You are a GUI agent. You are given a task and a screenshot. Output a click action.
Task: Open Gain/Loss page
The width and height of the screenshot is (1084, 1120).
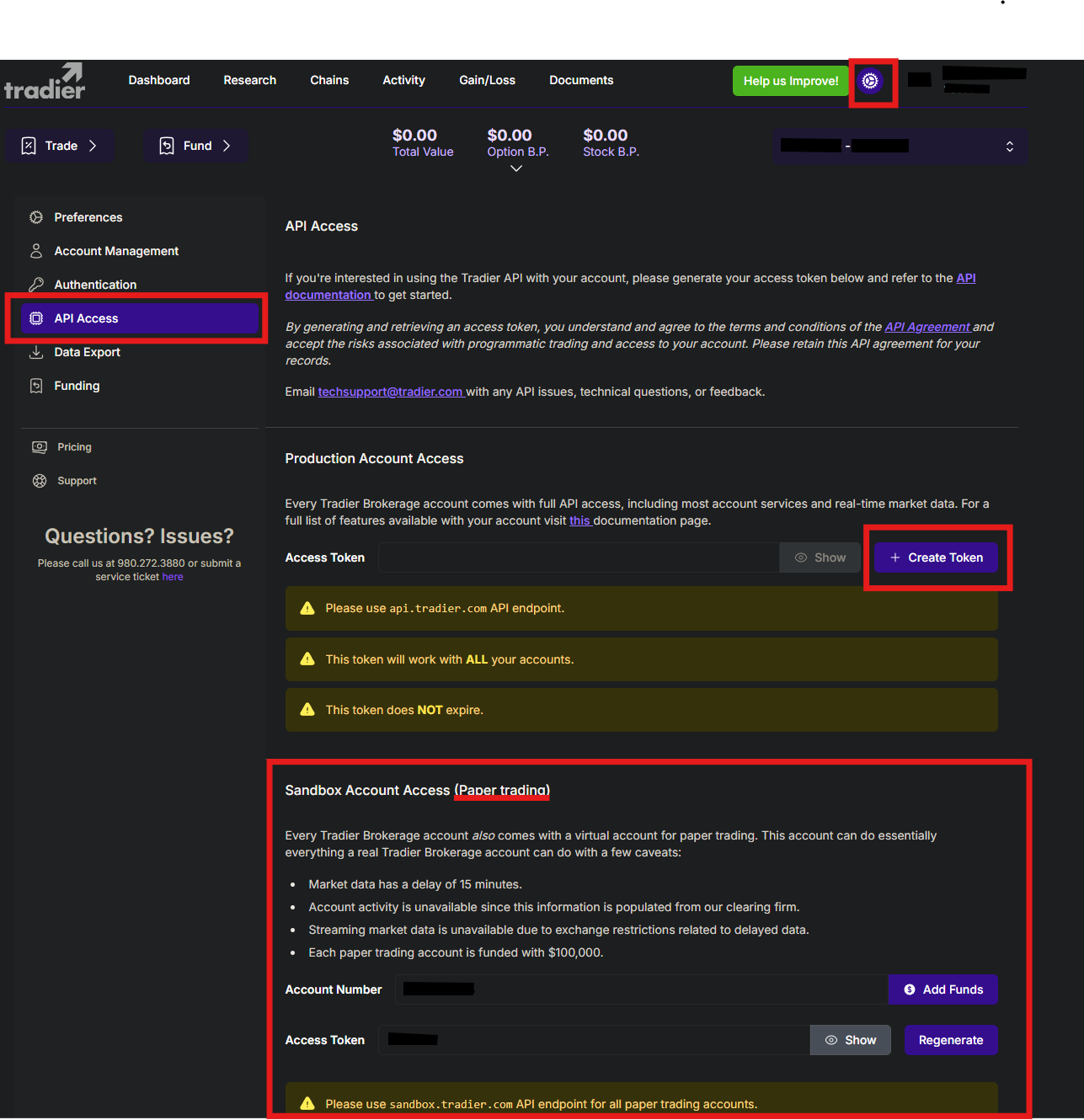tap(488, 80)
